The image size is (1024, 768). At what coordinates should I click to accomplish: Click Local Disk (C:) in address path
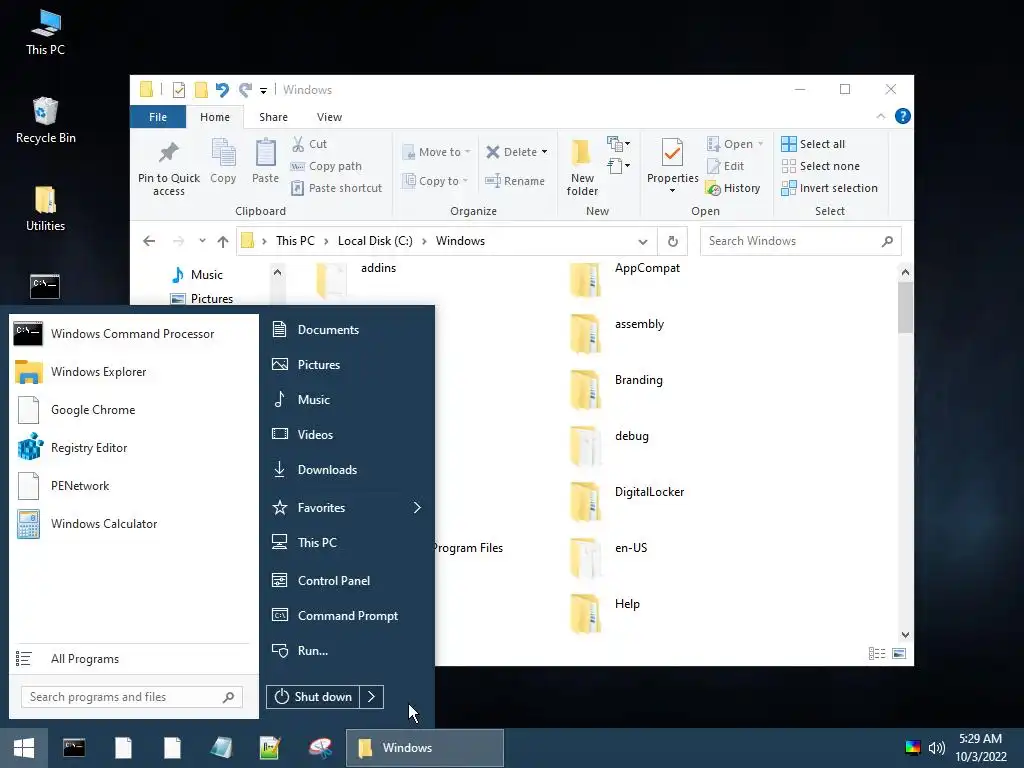375,241
